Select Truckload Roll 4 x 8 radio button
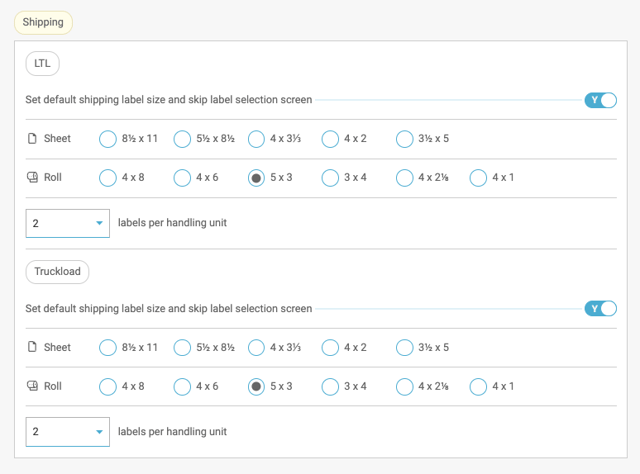The height and width of the screenshot is (474, 640). coord(108,386)
